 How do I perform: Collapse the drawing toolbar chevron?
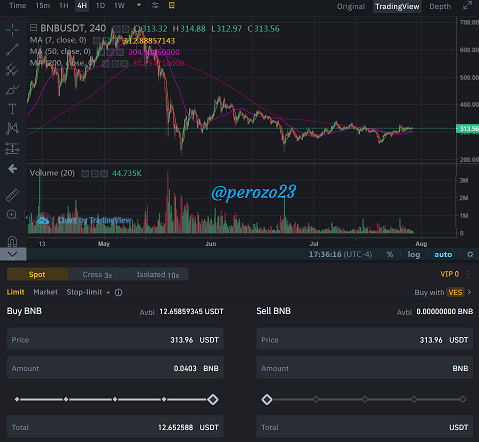[x=13, y=255]
